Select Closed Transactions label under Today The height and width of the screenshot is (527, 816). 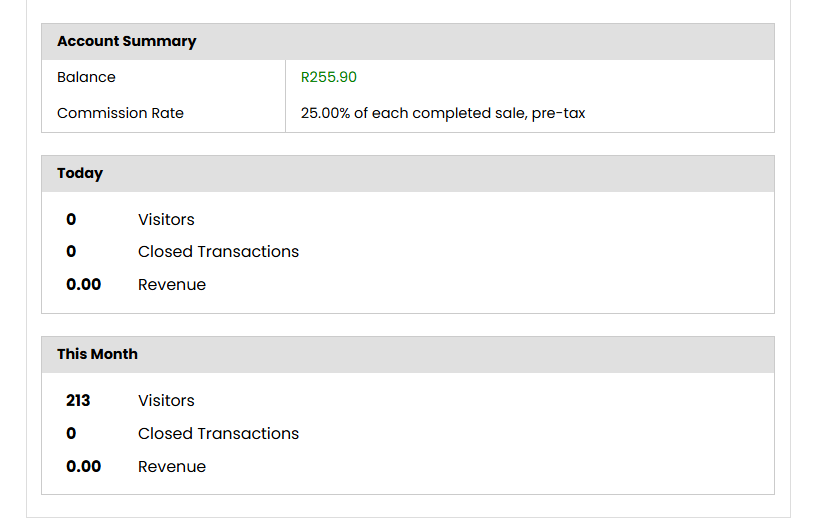(x=218, y=252)
